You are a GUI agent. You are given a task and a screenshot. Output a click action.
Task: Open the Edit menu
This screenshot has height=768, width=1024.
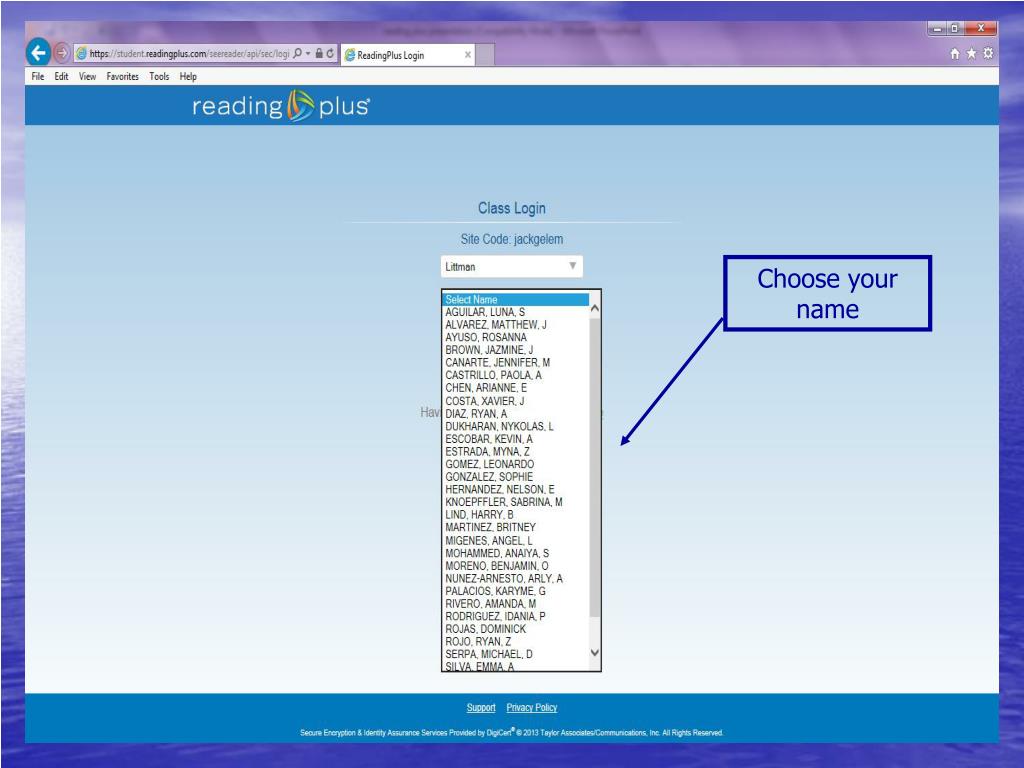(x=61, y=76)
